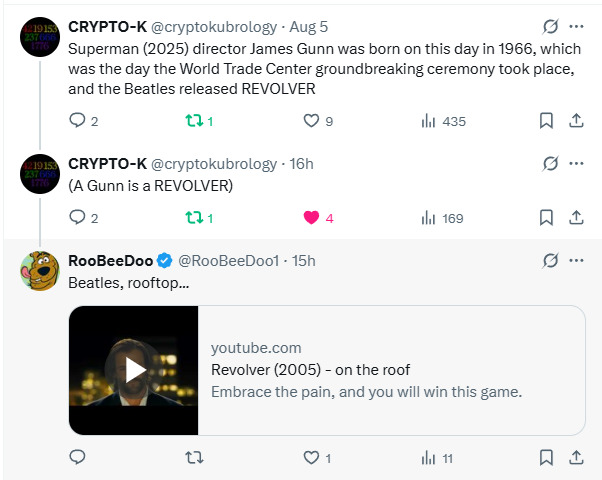Reply to RooBeeDoo's Beatles rooftop tweet
Viewport: 602px width, 480px height.
78,458
